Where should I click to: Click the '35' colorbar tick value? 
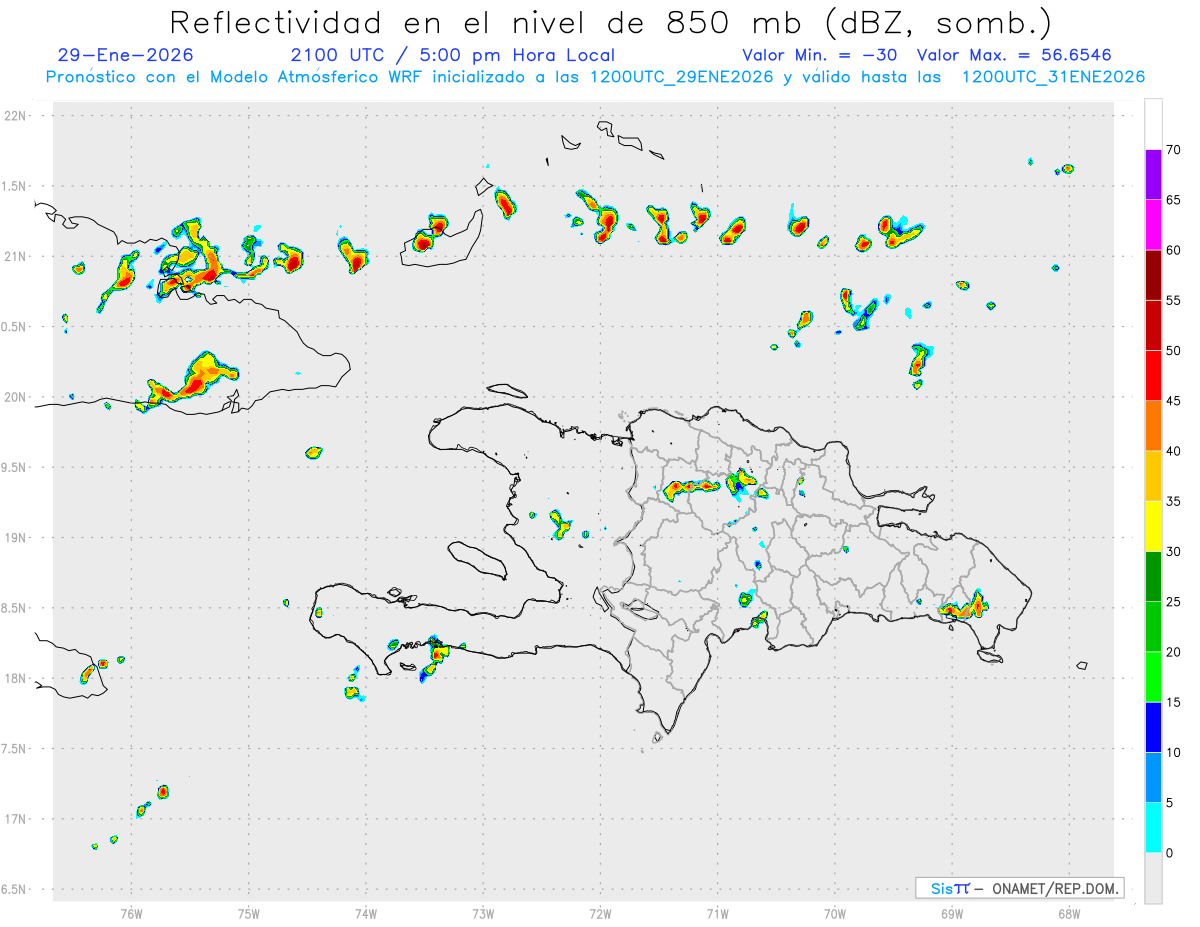tap(1174, 501)
